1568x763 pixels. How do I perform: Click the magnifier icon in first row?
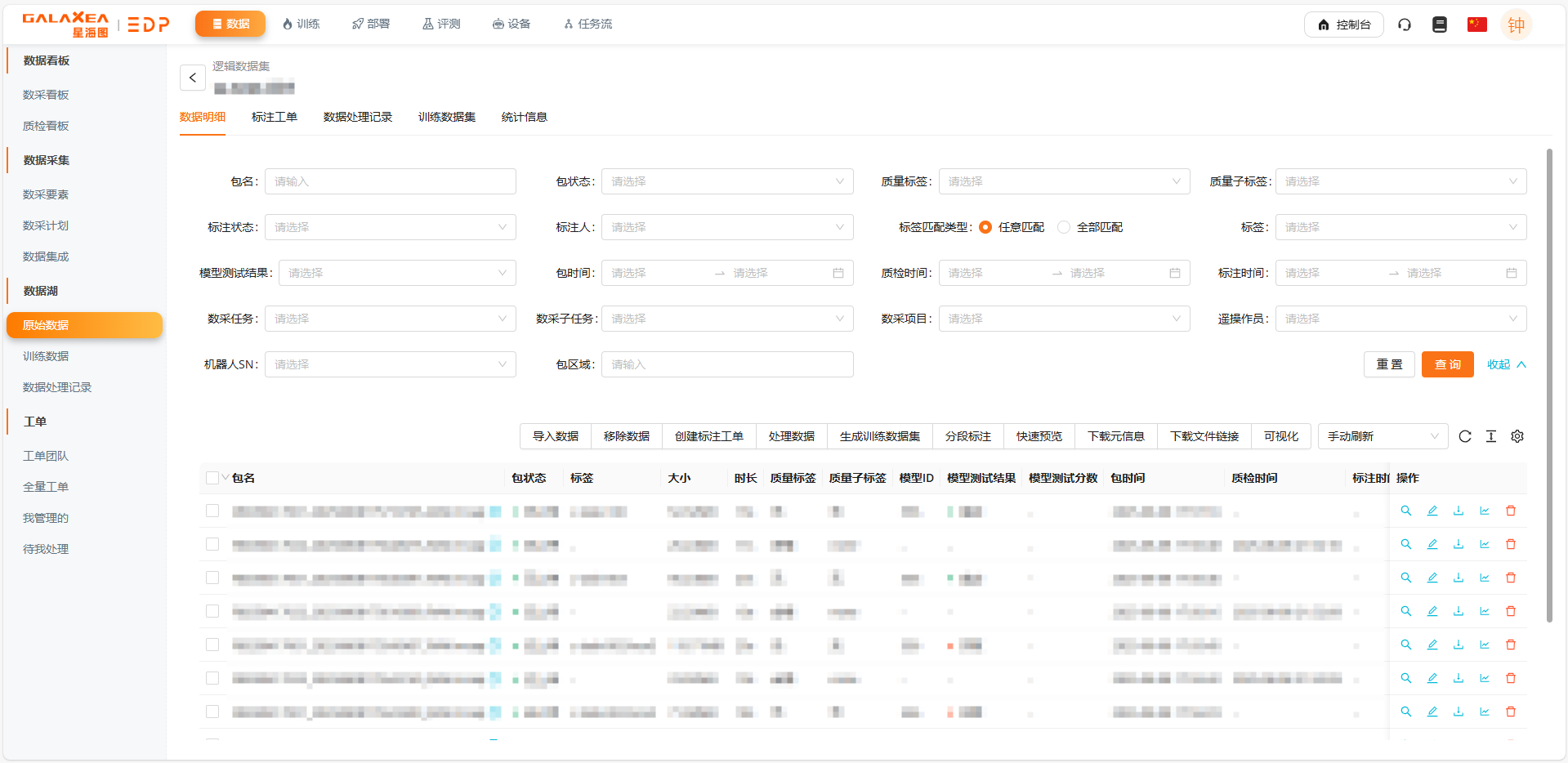point(1406,511)
